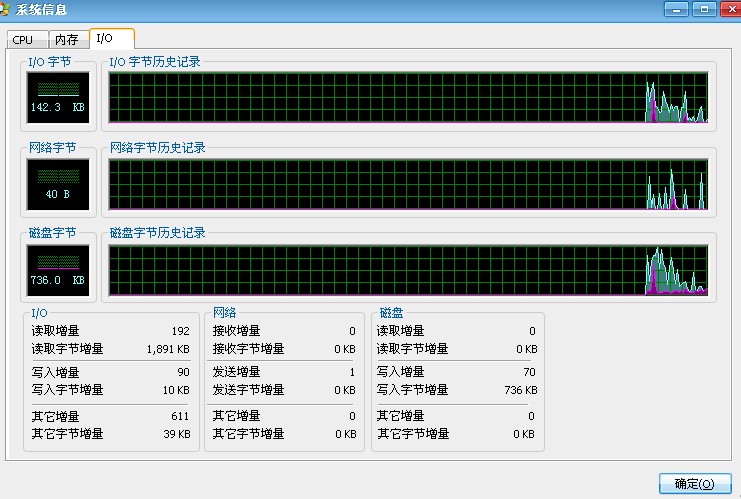Click the 网络字节历史记录 graph
This screenshot has width=741, height=499.
(408, 184)
